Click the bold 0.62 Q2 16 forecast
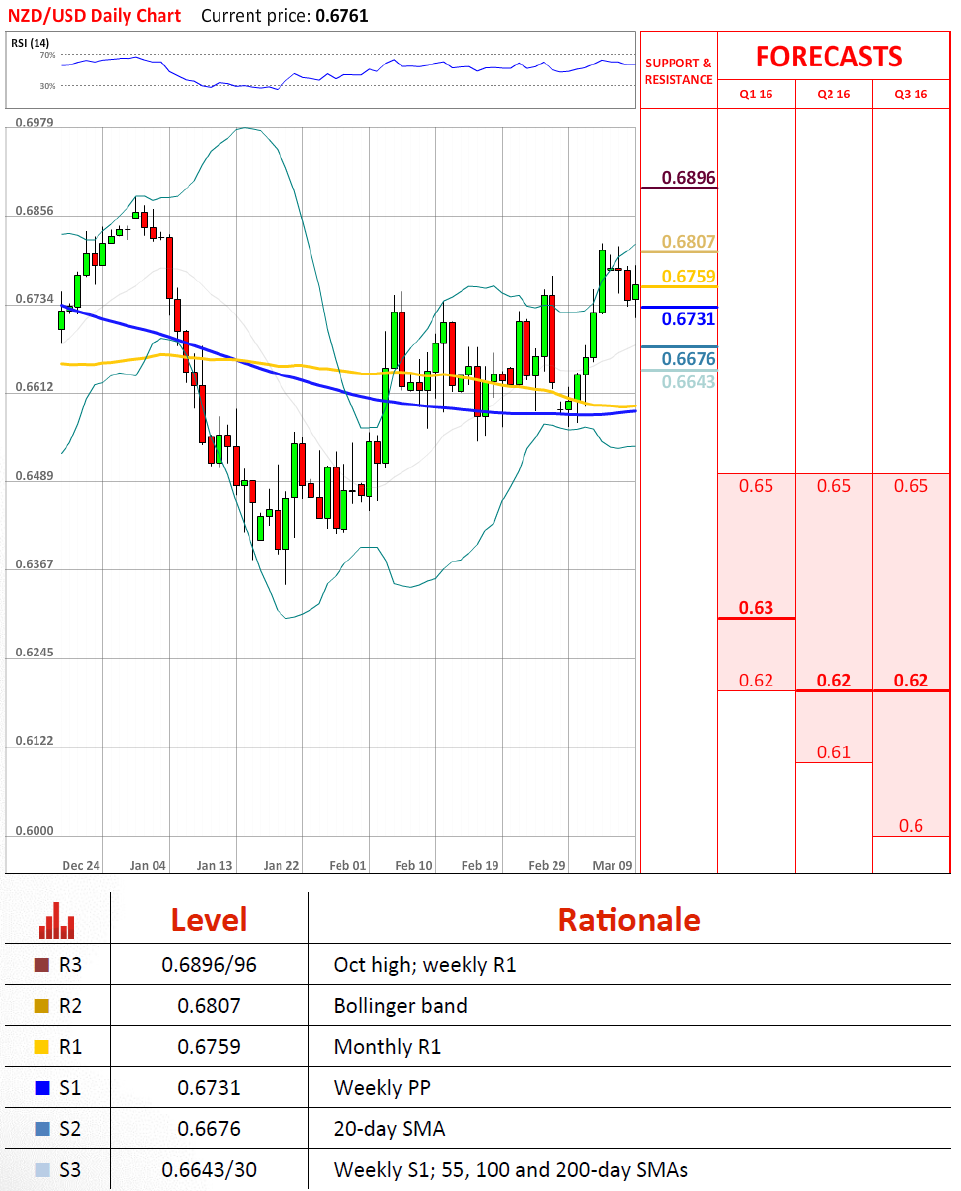This screenshot has height=1191, width=961. coord(833,681)
